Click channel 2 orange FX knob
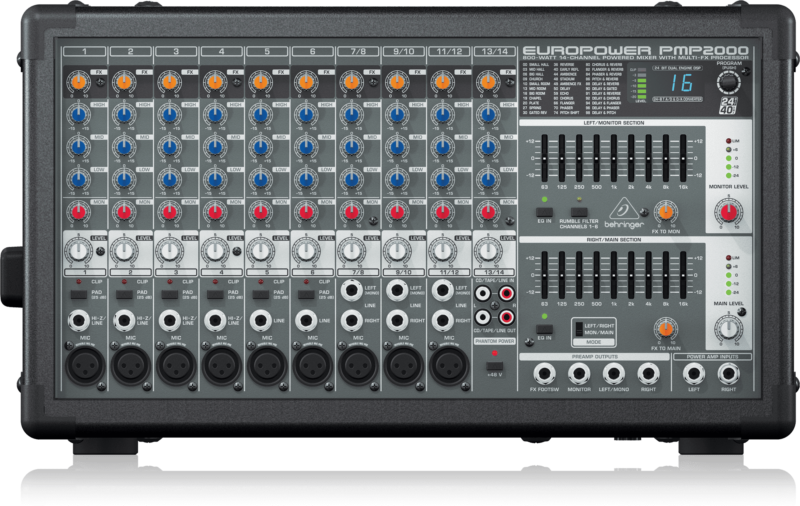This screenshot has width=800, height=506. pyautogui.click(x=124, y=82)
